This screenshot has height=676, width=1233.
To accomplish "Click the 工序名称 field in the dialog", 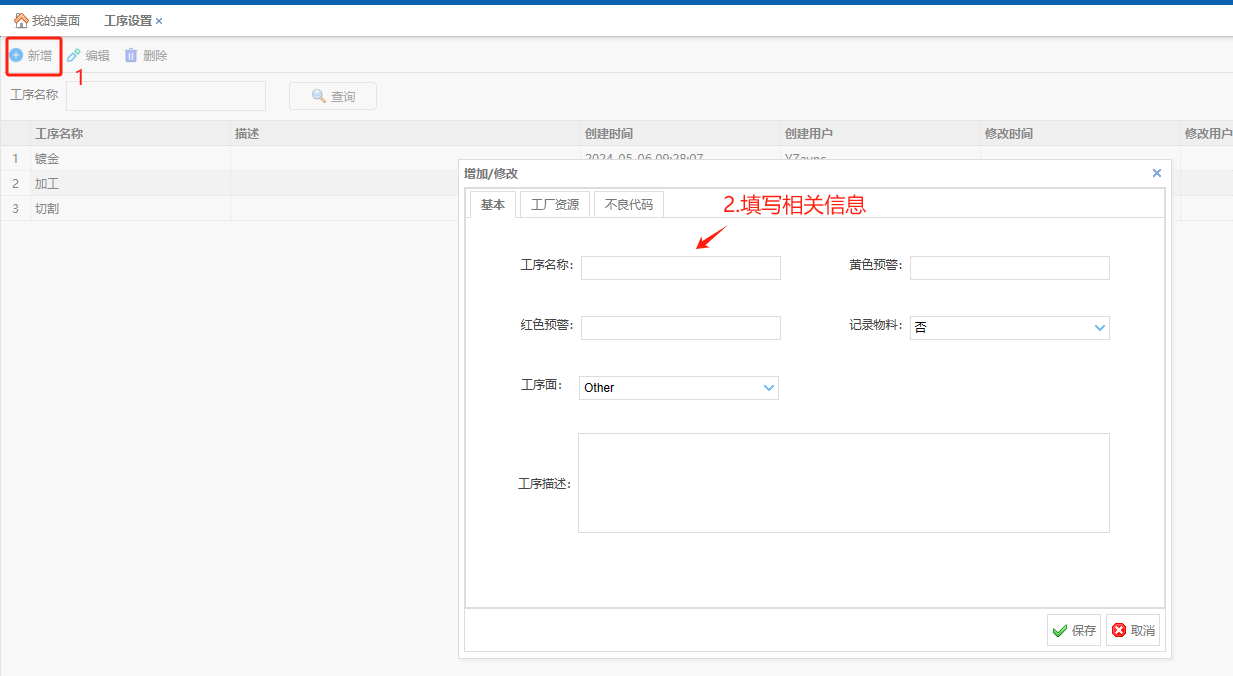I will pyautogui.click(x=680, y=267).
